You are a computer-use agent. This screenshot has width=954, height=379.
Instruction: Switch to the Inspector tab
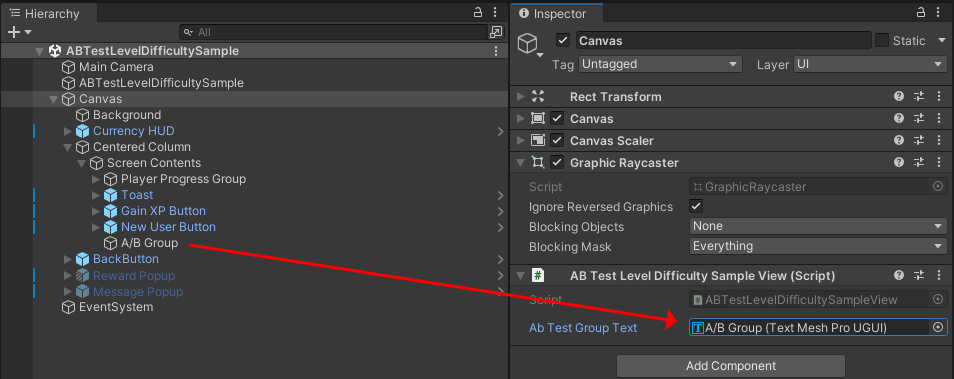[557, 13]
